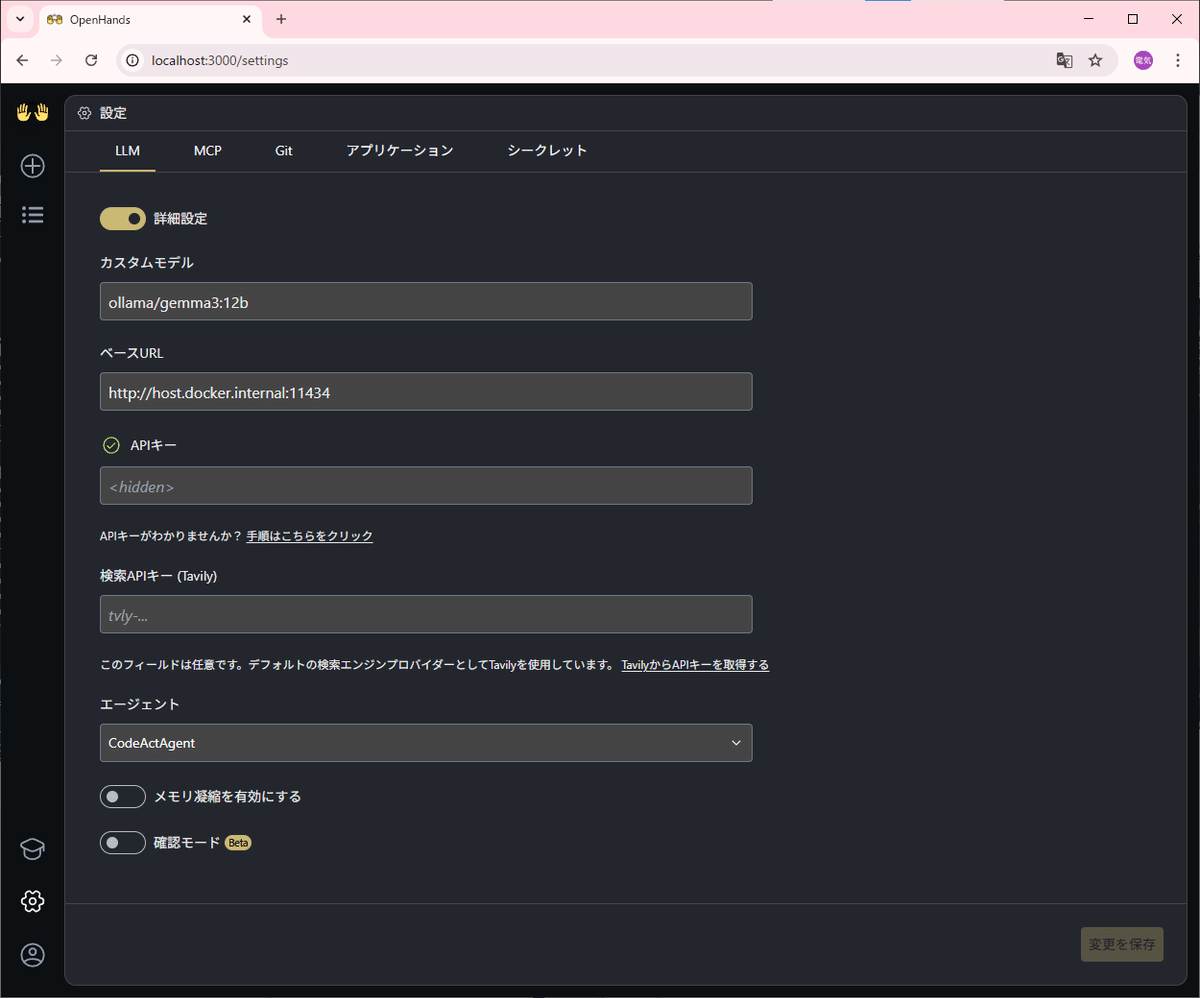Image resolution: width=1200 pixels, height=998 pixels.
Task: Disable the 詳細設定 toggle
Action: click(122, 218)
